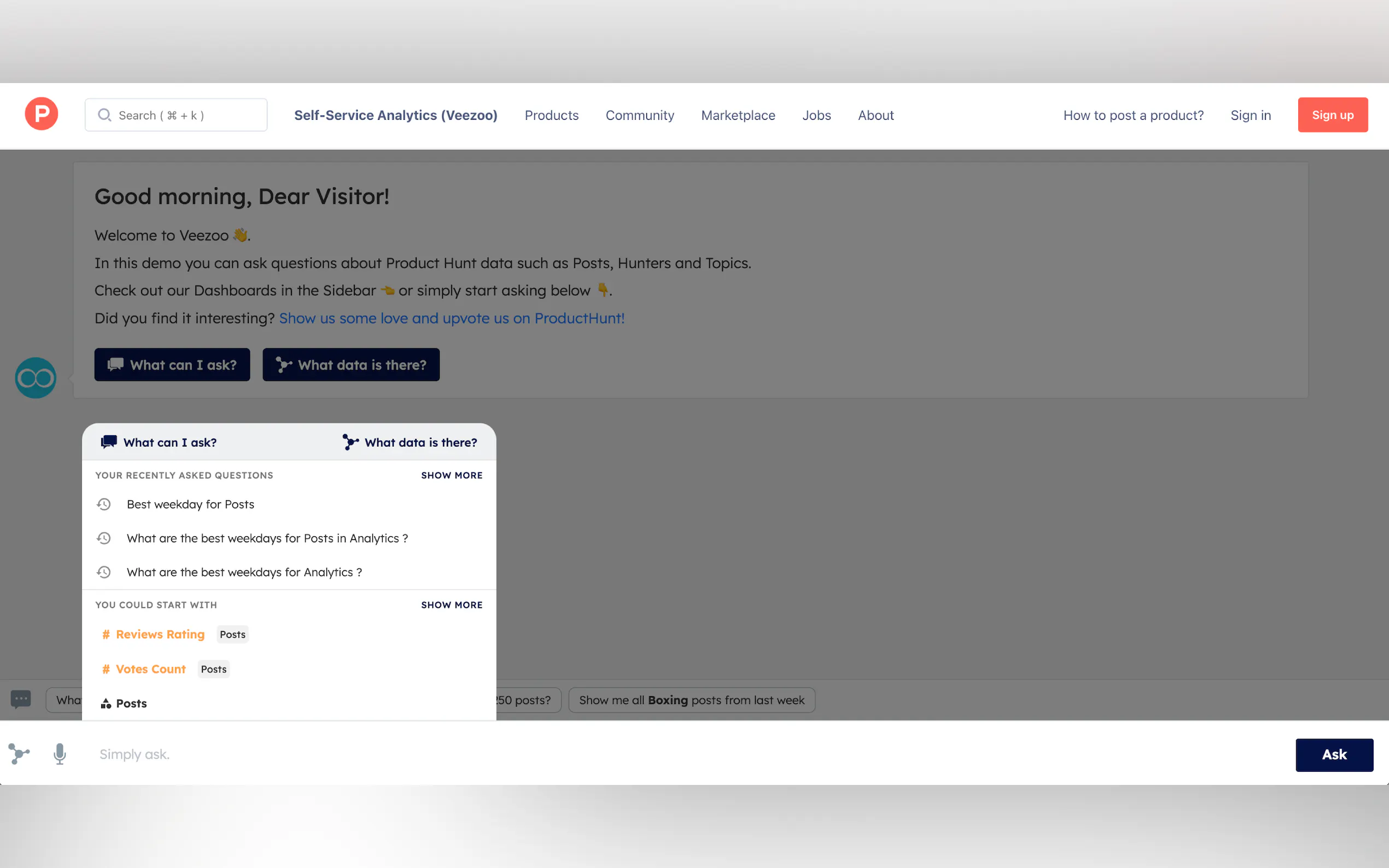Select the Boxing posts last week suggestion chip
This screenshot has width=1389, height=868.
(x=691, y=700)
